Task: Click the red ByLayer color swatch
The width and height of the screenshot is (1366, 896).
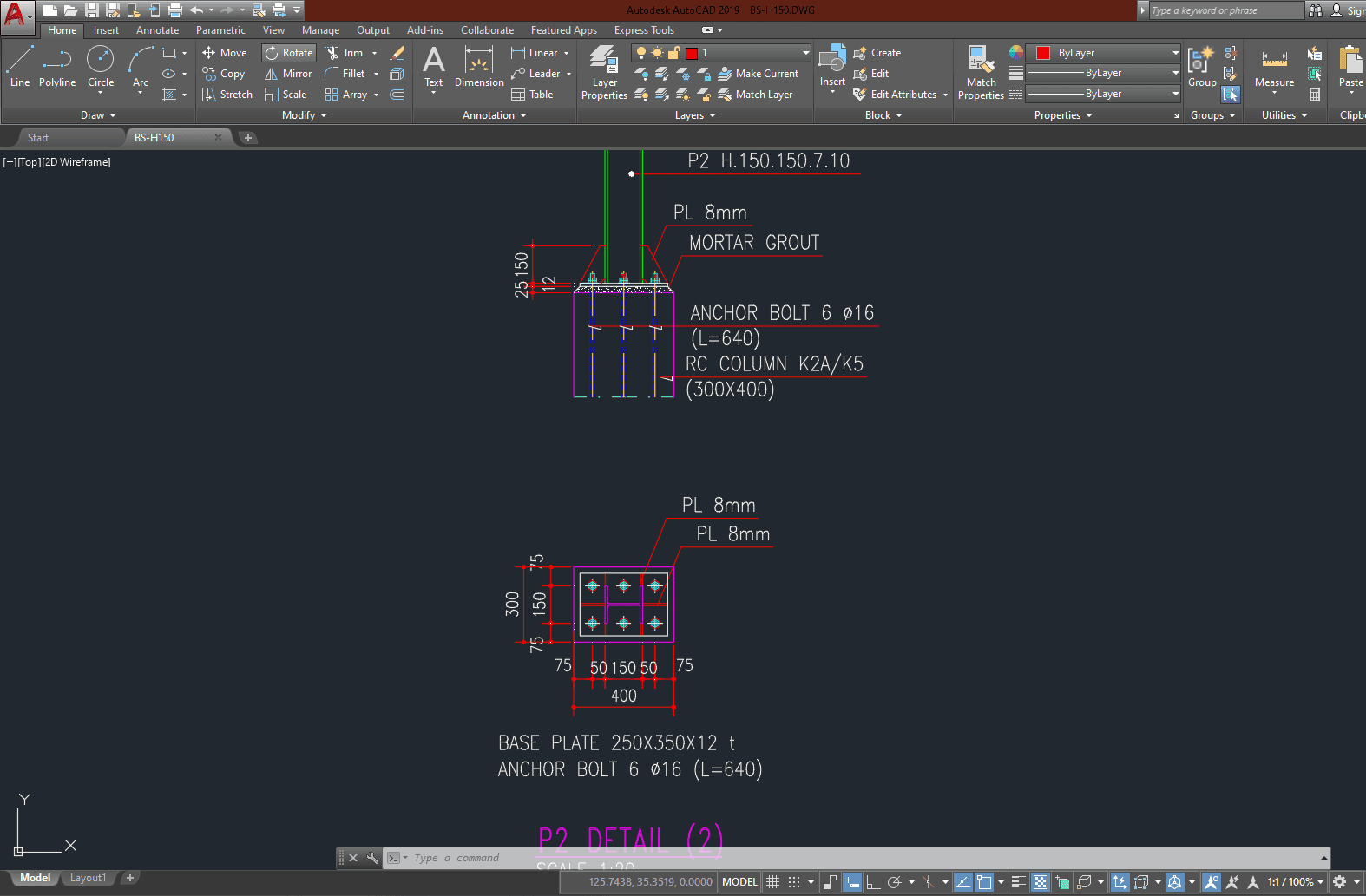Action: pos(1043,53)
